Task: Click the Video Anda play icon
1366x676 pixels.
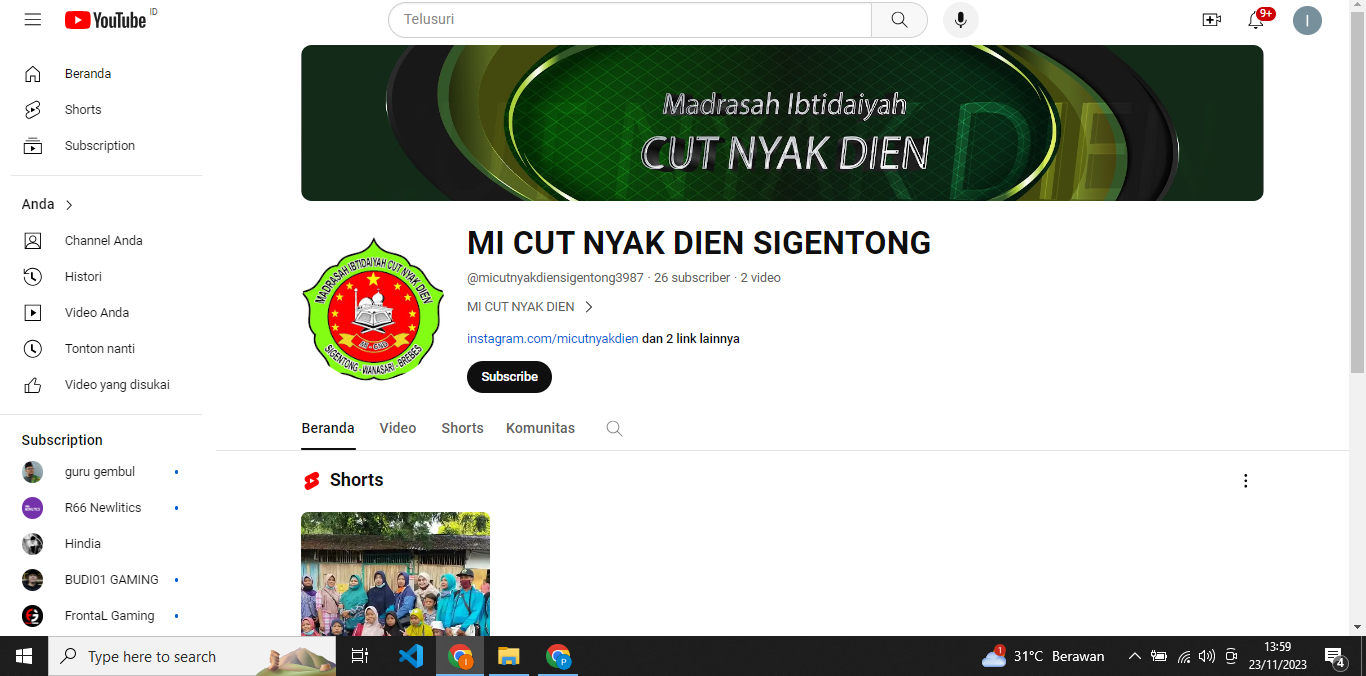Action: click(x=33, y=313)
